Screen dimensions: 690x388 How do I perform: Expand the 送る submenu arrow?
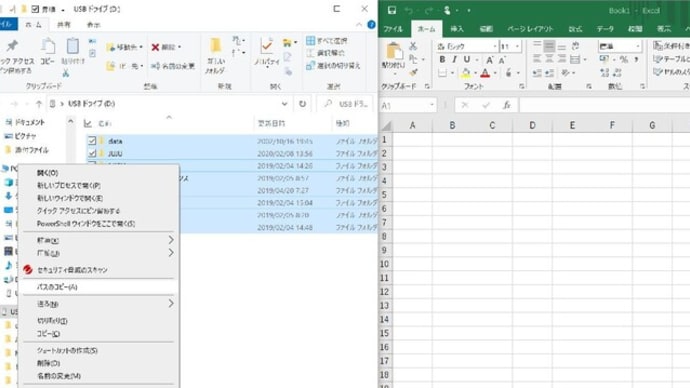171,304
